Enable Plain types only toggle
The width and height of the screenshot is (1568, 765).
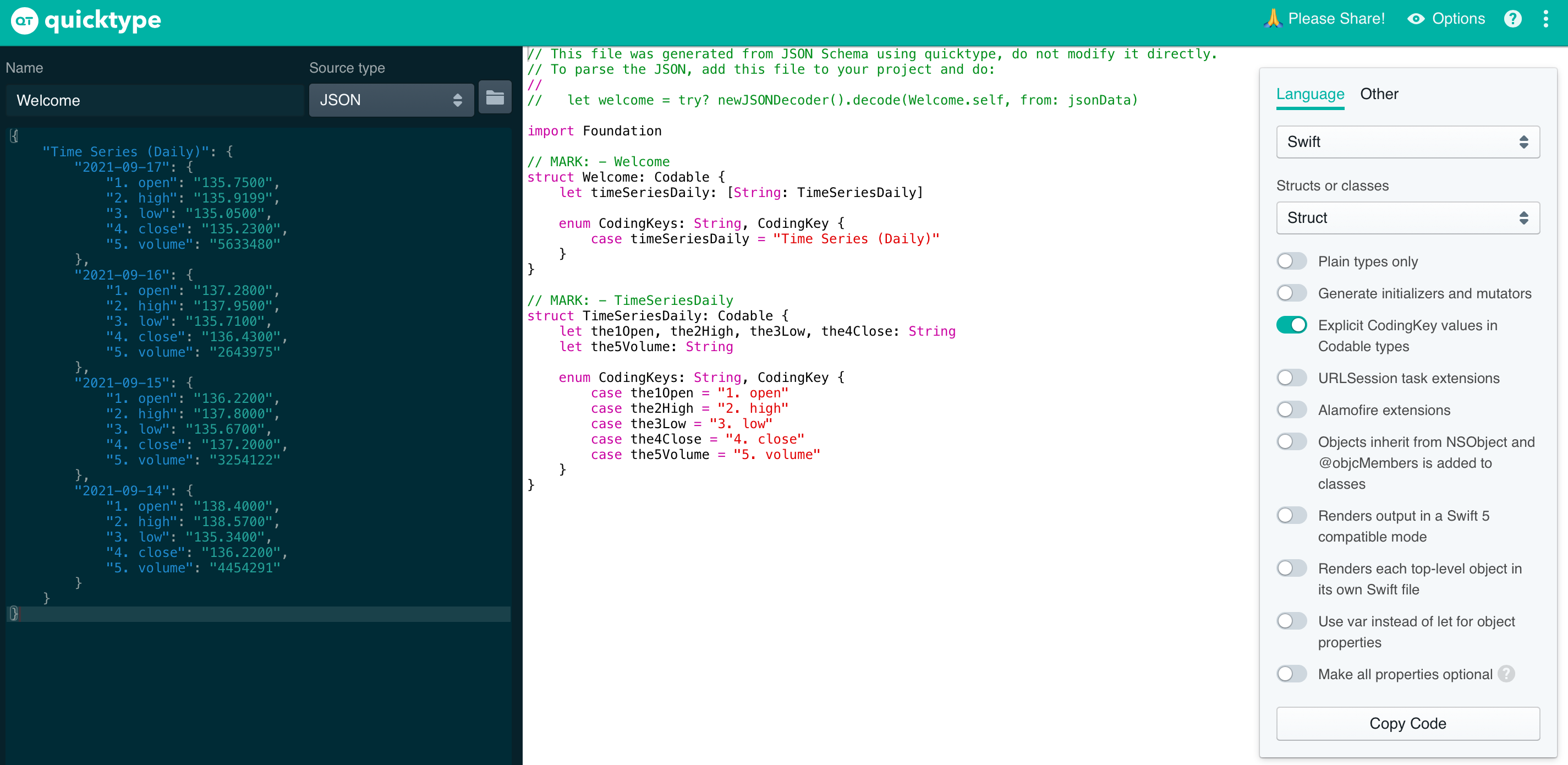click(1291, 261)
